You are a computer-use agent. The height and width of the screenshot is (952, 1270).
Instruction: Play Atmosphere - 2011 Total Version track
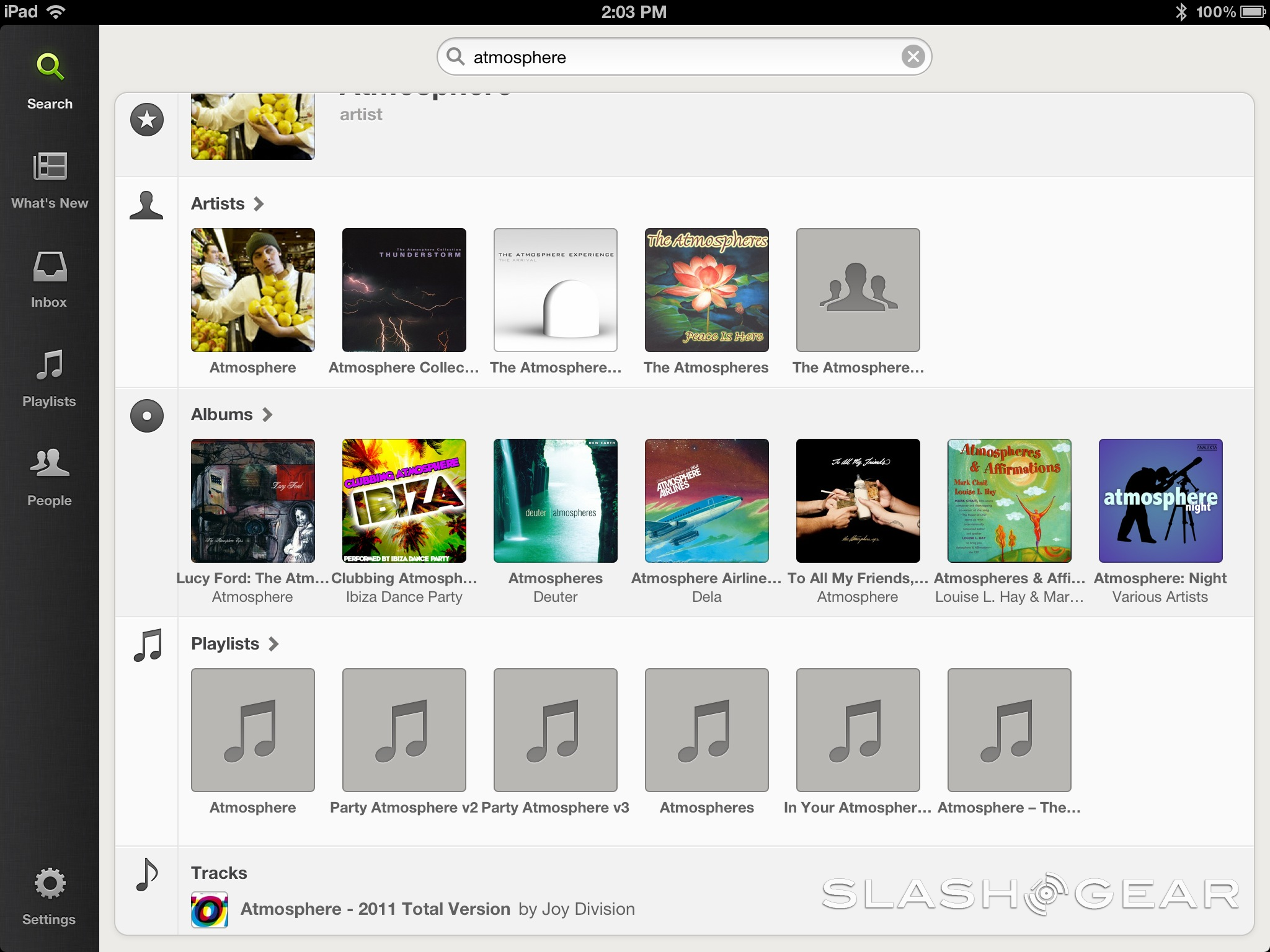[375, 909]
